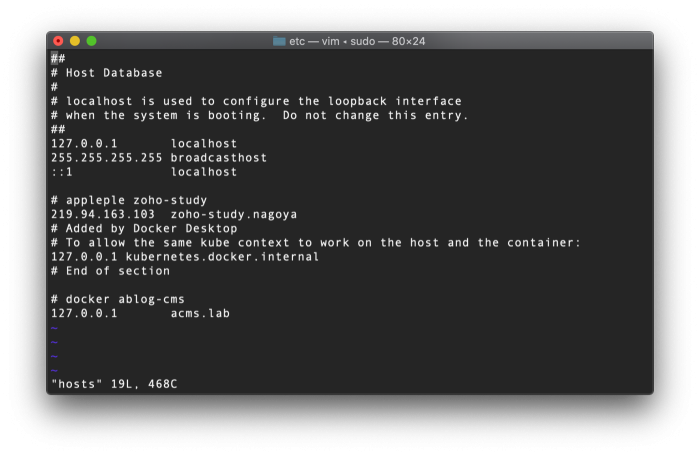The width and height of the screenshot is (700, 456).
Task: Click the 'zoho-study.nagoya' hostname
Action: coord(233,214)
